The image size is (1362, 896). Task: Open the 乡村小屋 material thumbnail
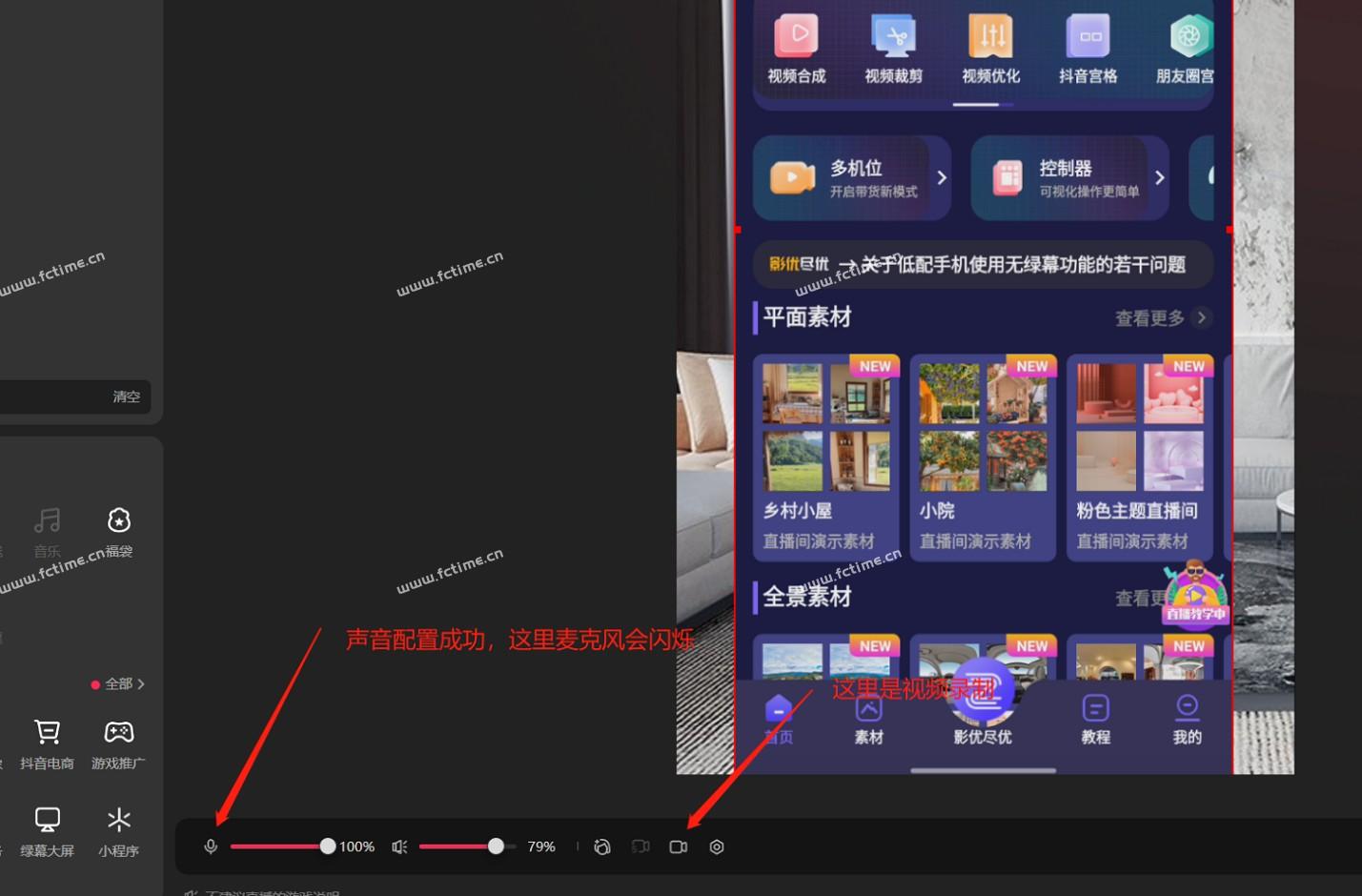pos(826,458)
